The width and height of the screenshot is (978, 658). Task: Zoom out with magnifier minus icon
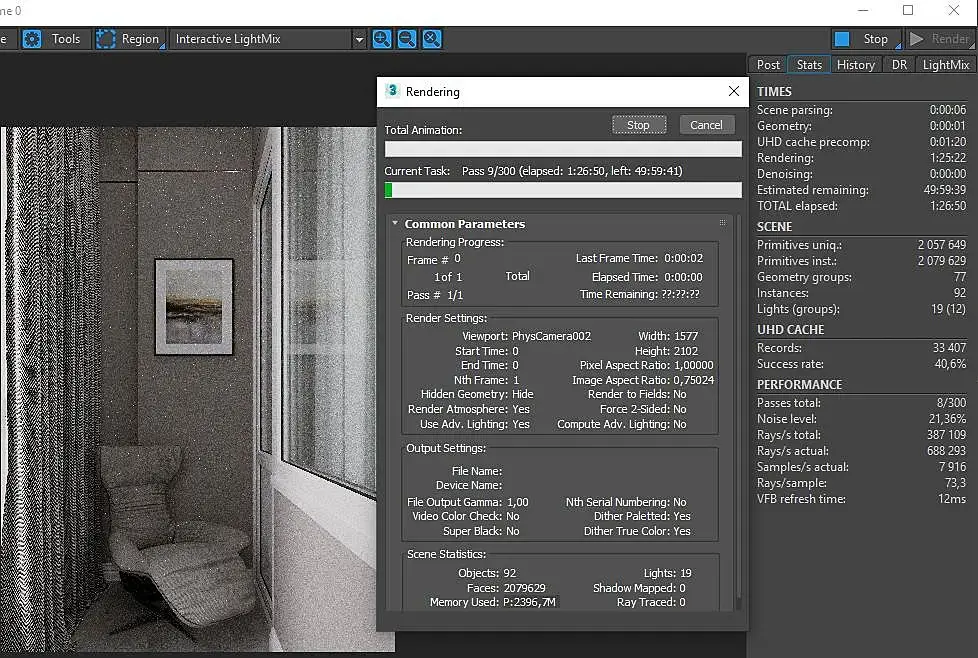click(x=407, y=39)
